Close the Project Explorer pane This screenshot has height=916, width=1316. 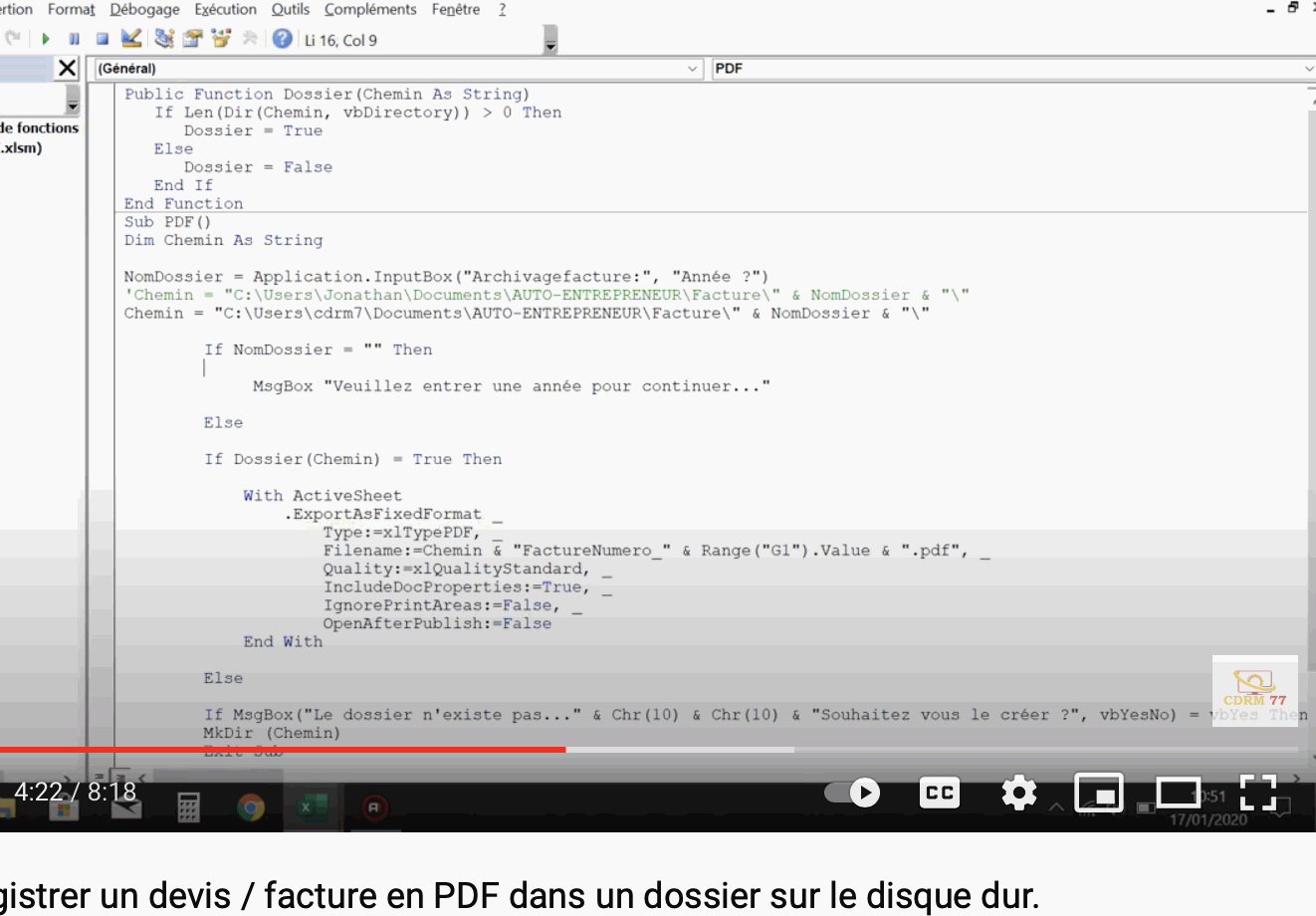point(67,68)
